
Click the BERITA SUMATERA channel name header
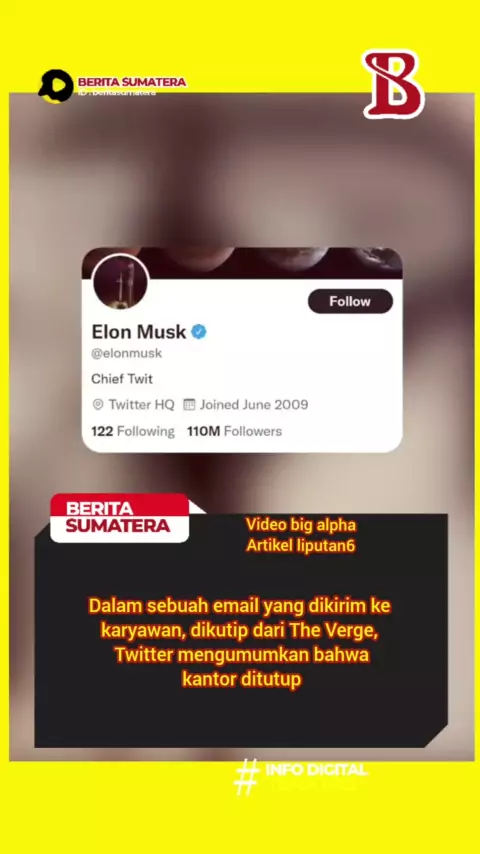pyautogui.click(x=132, y=82)
